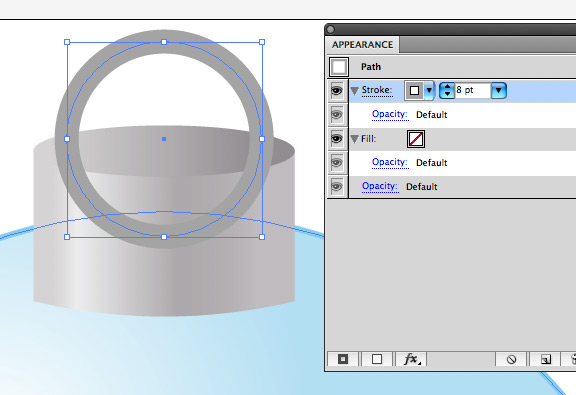
Task: Open the Stroke options link
Action: [377, 90]
